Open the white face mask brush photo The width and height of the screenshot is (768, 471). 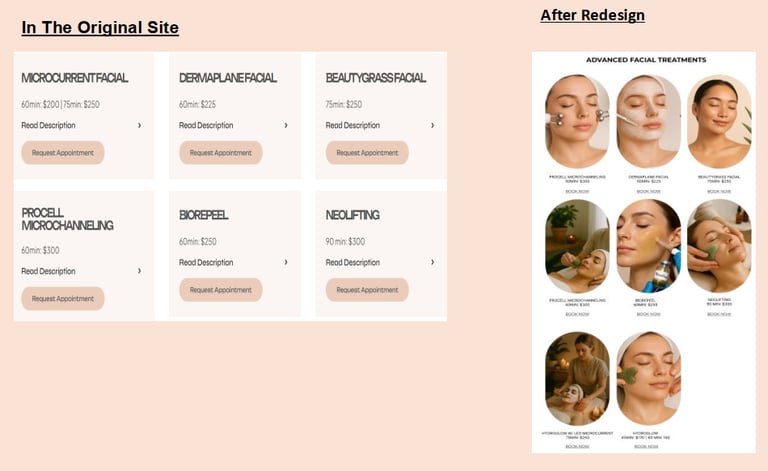point(648,121)
